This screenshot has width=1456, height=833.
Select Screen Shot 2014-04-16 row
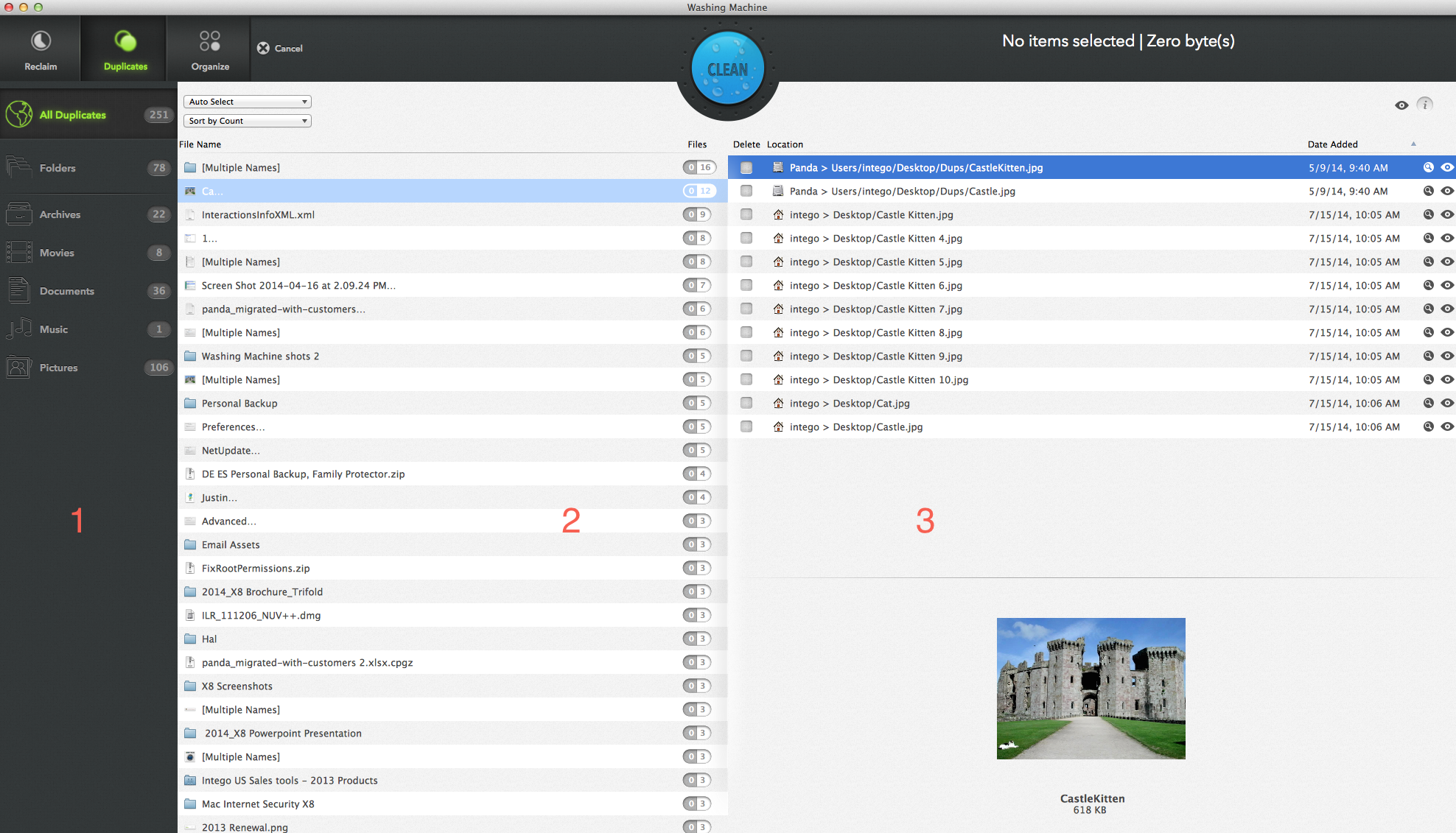pos(452,286)
